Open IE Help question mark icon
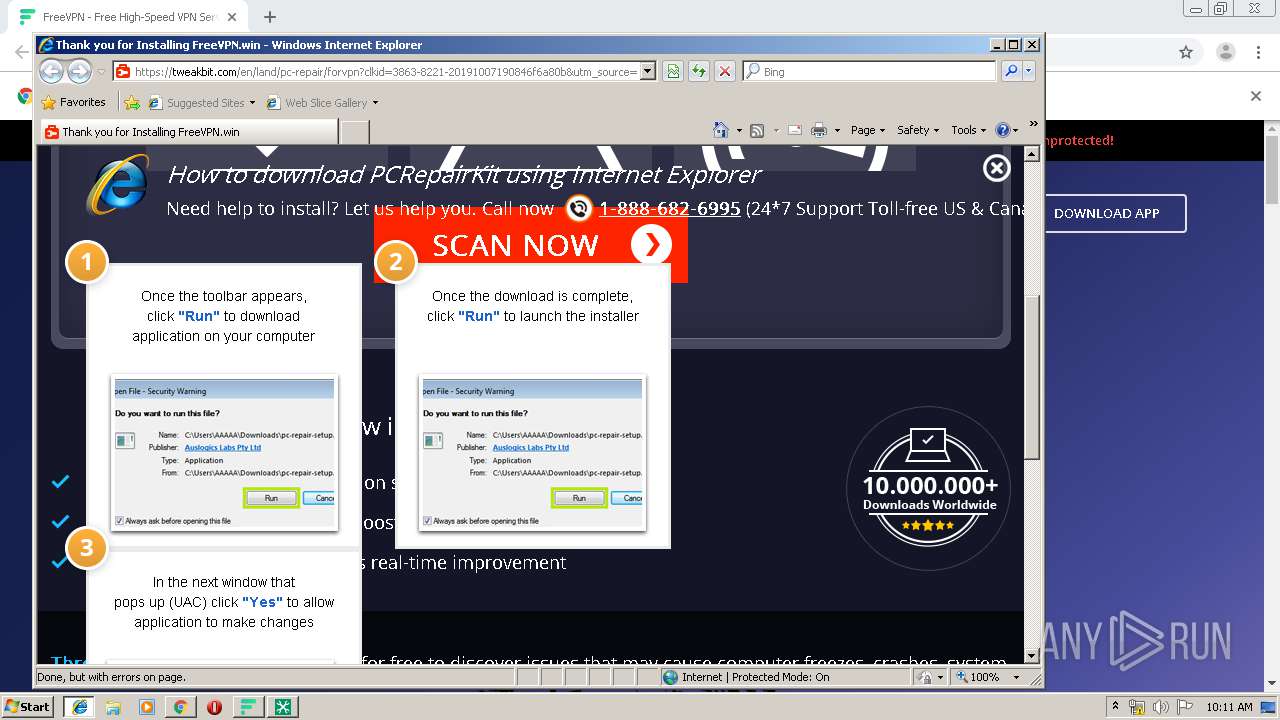This screenshot has height=720, width=1280. (1003, 130)
